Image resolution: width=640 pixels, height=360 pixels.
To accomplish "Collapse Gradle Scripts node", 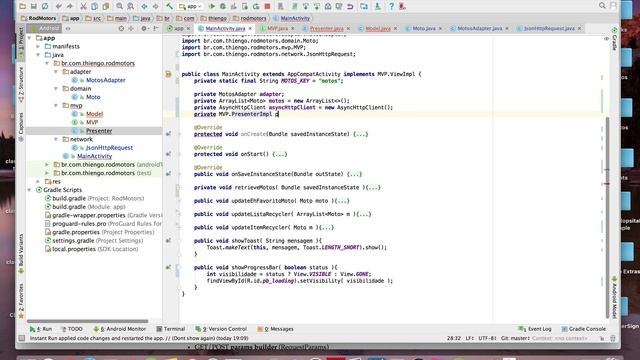I will [x=29, y=190].
